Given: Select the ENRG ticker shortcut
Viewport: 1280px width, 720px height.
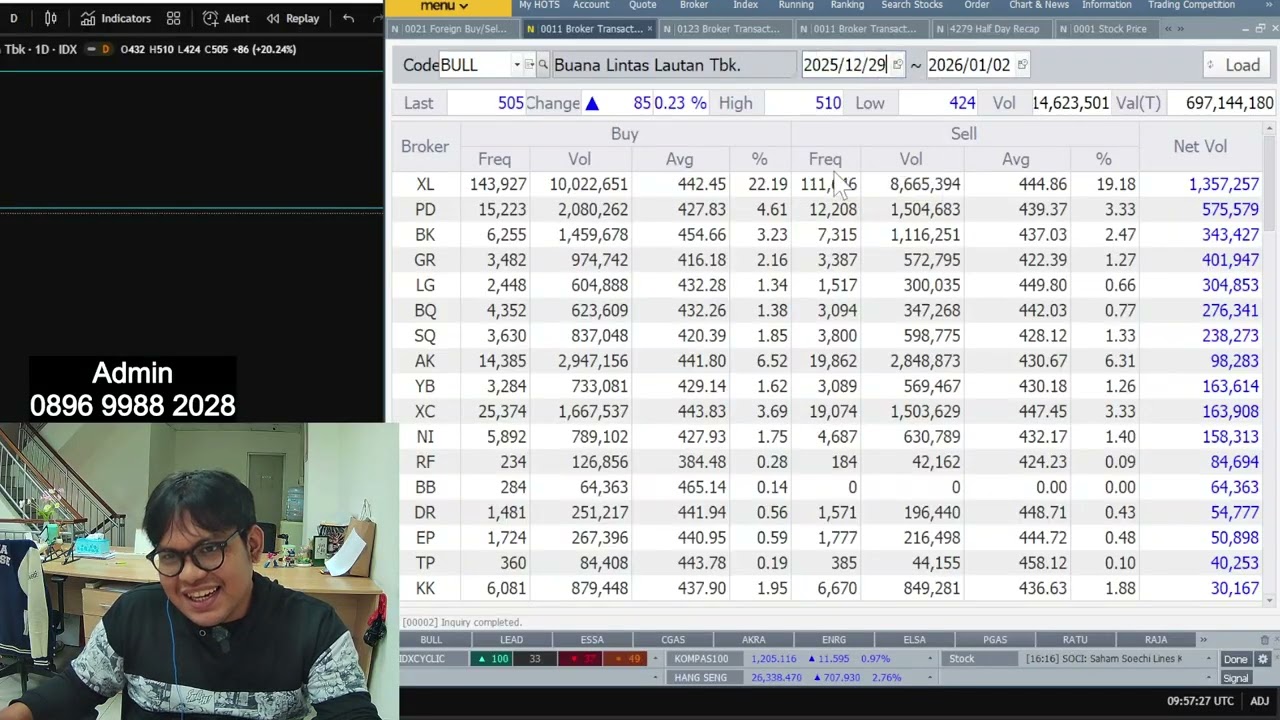Looking at the screenshot, I should tap(834, 640).
